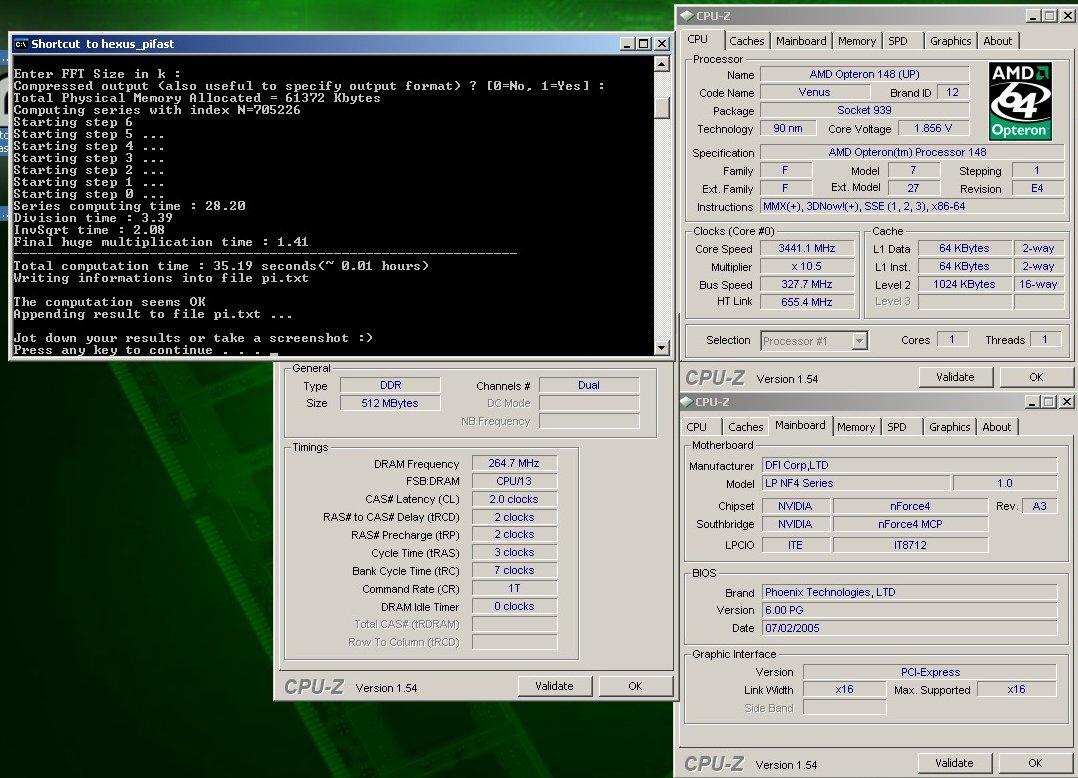Click the Multiplier x 10.5 value
This screenshot has width=1078, height=778.
coord(807,267)
